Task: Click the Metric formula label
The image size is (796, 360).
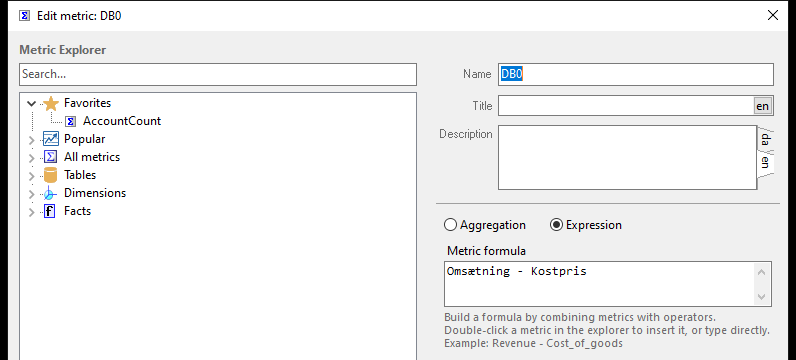Action: 486,251
